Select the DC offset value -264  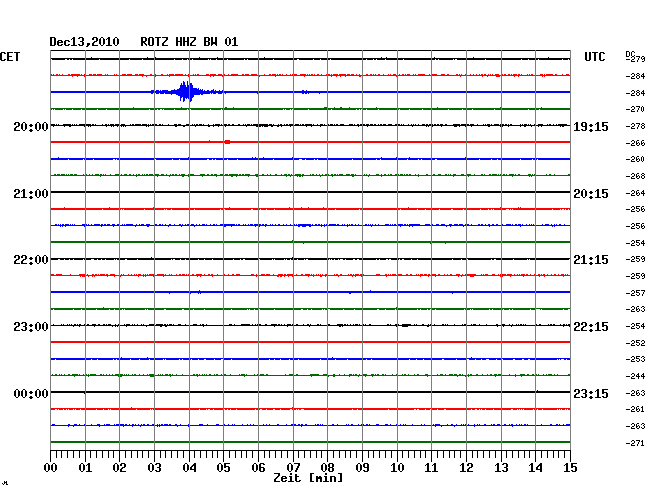(x=635, y=193)
